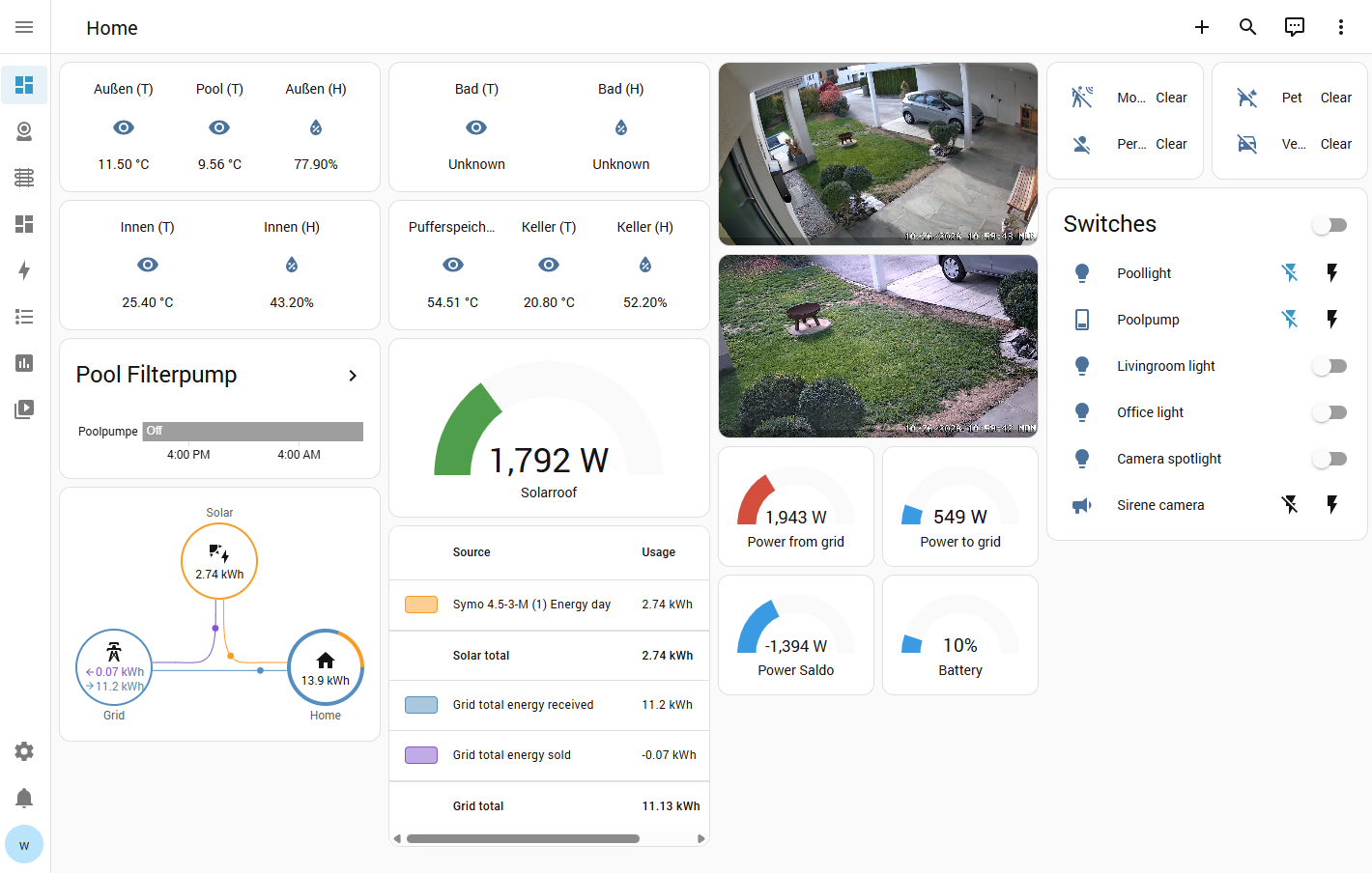The height and width of the screenshot is (873, 1372).
Task: Click the Solarroof 1,792 W gauge
Action: pos(549,428)
